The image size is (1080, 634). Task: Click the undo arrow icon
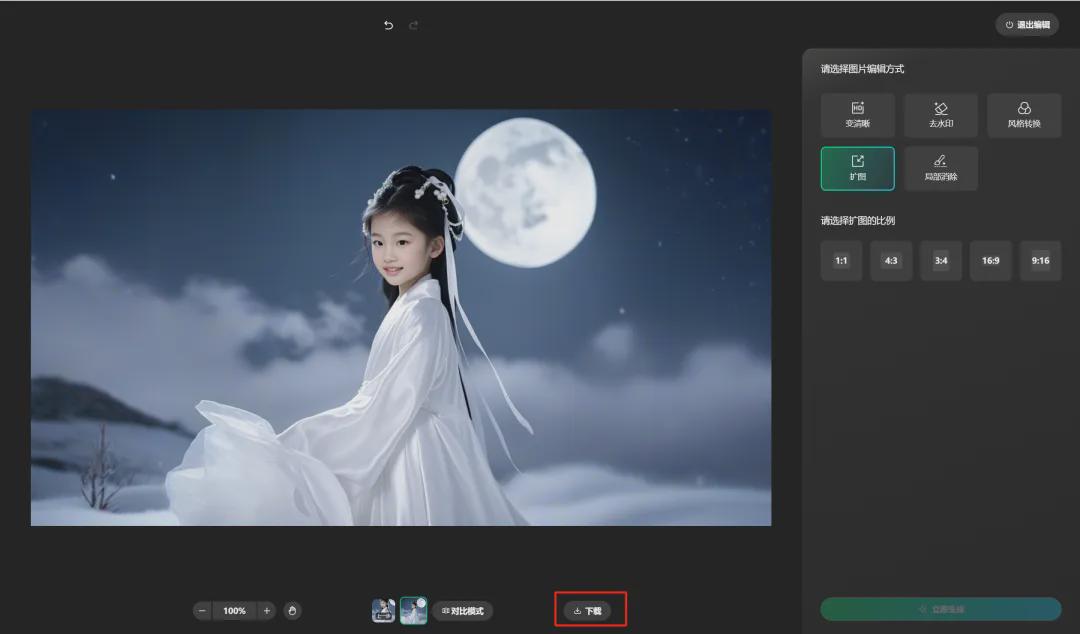[x=389, y=25]
